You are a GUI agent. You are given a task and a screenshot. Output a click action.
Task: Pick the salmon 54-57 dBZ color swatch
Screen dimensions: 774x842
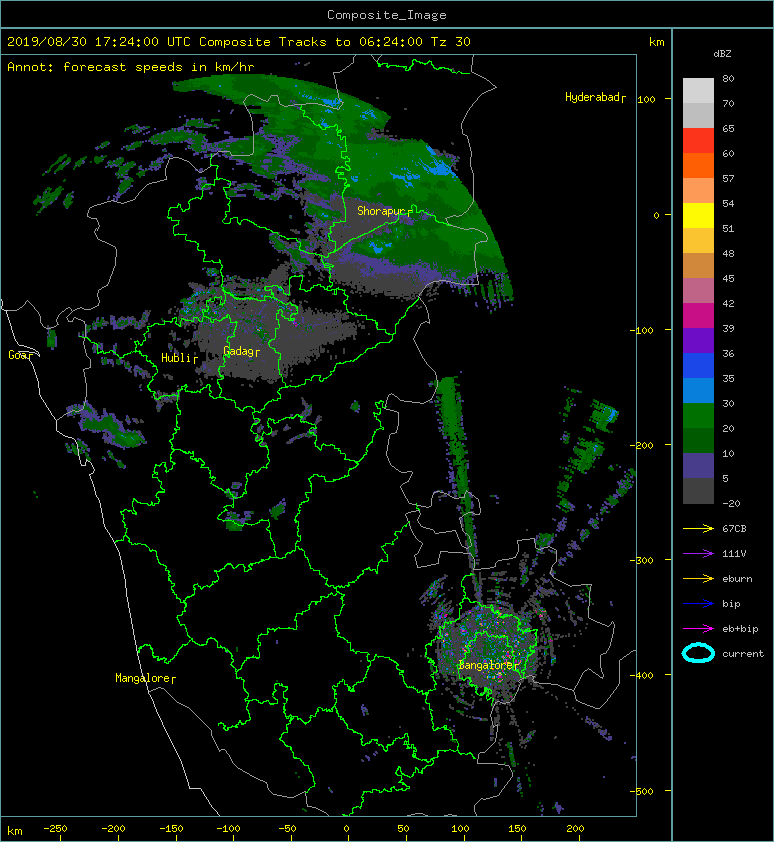[698, 191]
